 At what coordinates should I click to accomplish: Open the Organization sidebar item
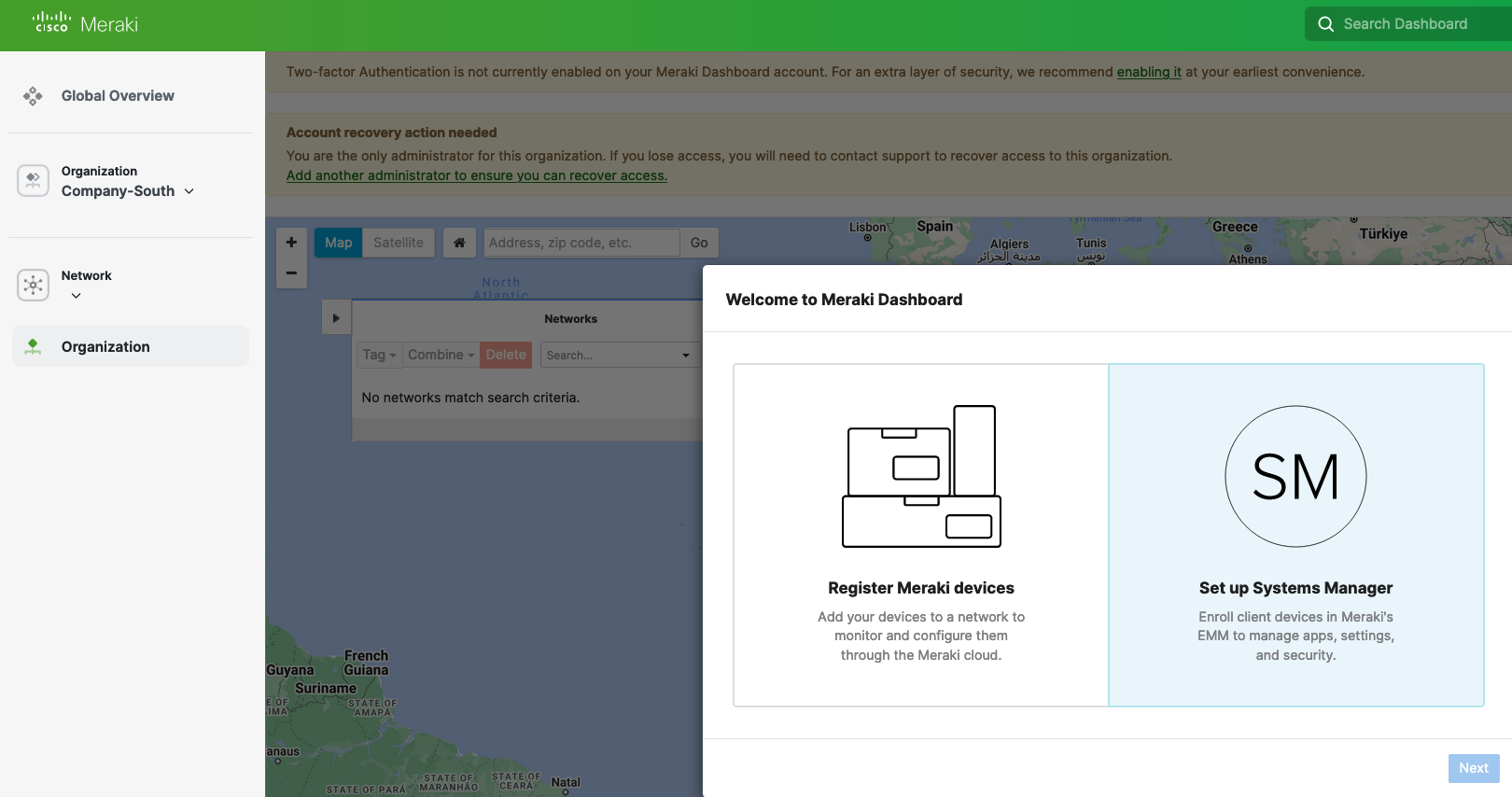click(x=131, y=347)
